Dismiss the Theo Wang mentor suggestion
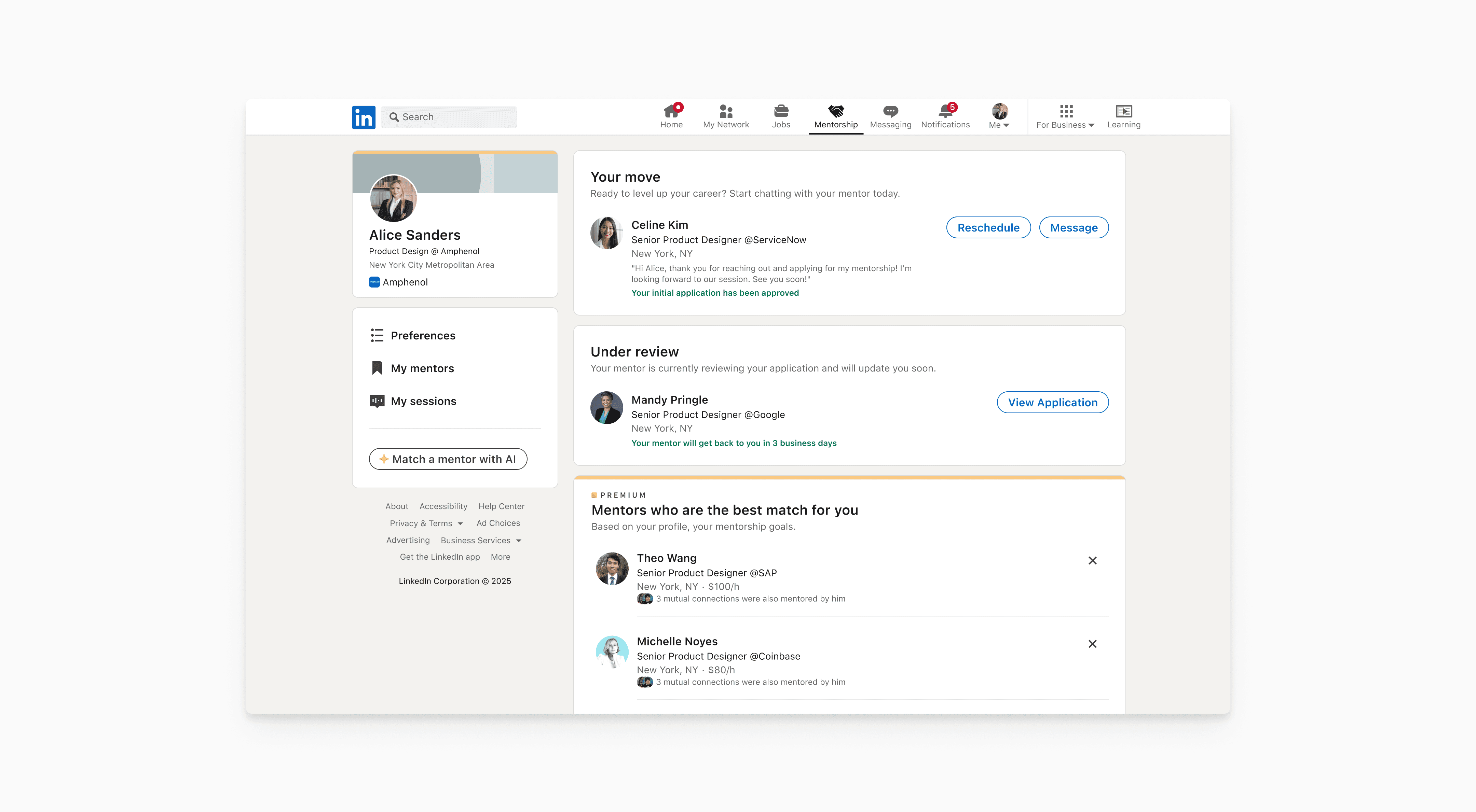Screen dimensions: 1476x812 pos(1092,561)
